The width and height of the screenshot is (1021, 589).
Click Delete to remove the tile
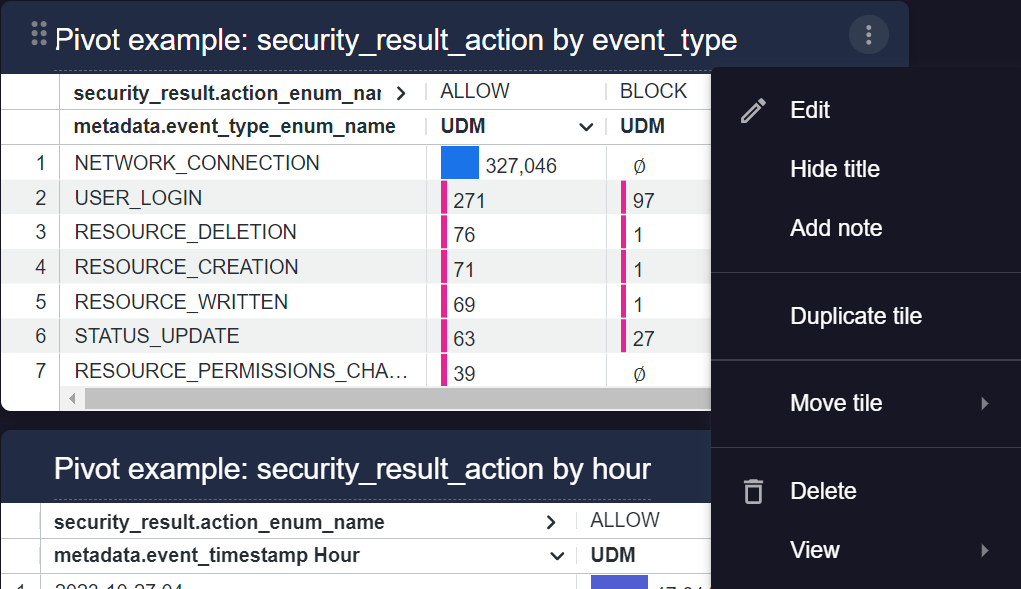[x=824, y=491]
